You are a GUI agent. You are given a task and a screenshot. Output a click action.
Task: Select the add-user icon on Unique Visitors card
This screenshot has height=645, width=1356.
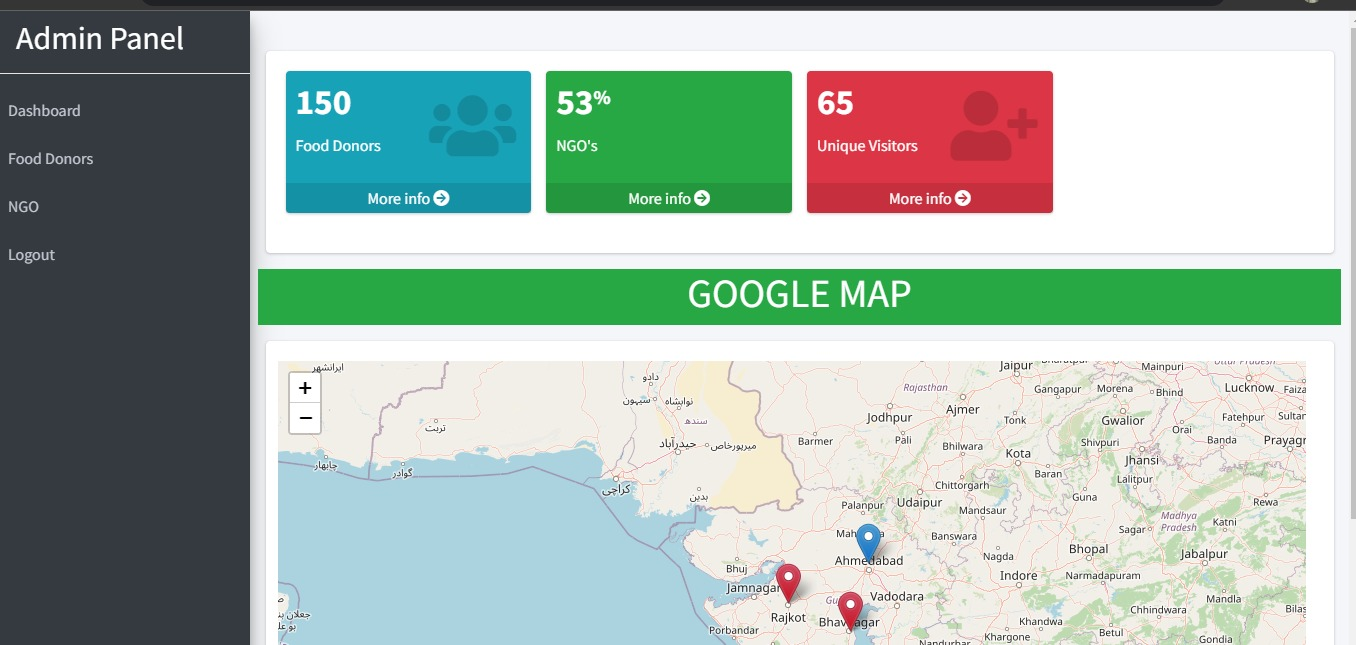pos(990,125)
